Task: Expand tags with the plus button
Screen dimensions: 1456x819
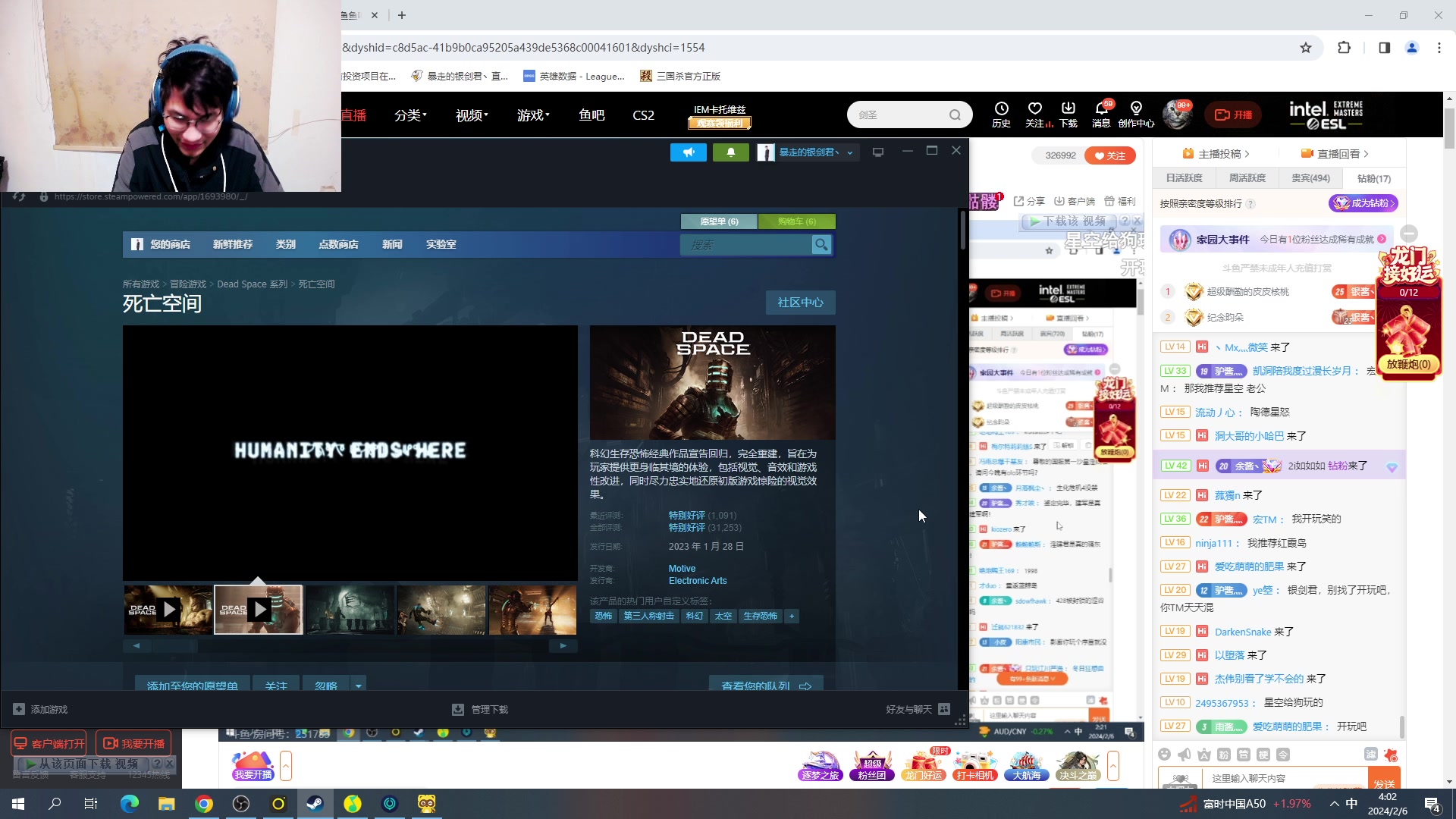Action: point(792,616)
